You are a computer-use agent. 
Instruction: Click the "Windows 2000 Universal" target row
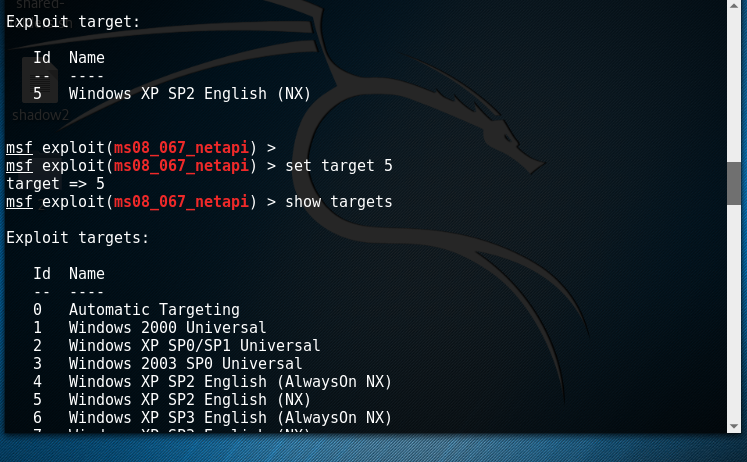tap(167, 328)
